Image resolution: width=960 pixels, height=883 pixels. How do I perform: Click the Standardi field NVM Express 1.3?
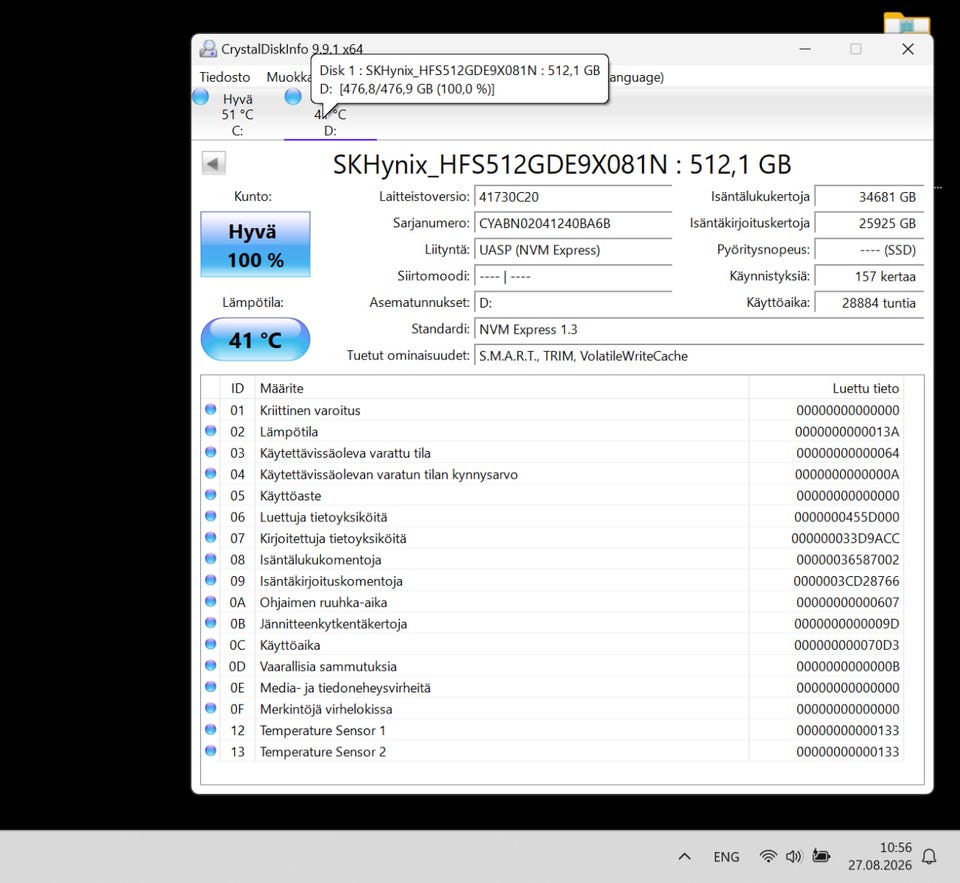click(x=699, y=329)
